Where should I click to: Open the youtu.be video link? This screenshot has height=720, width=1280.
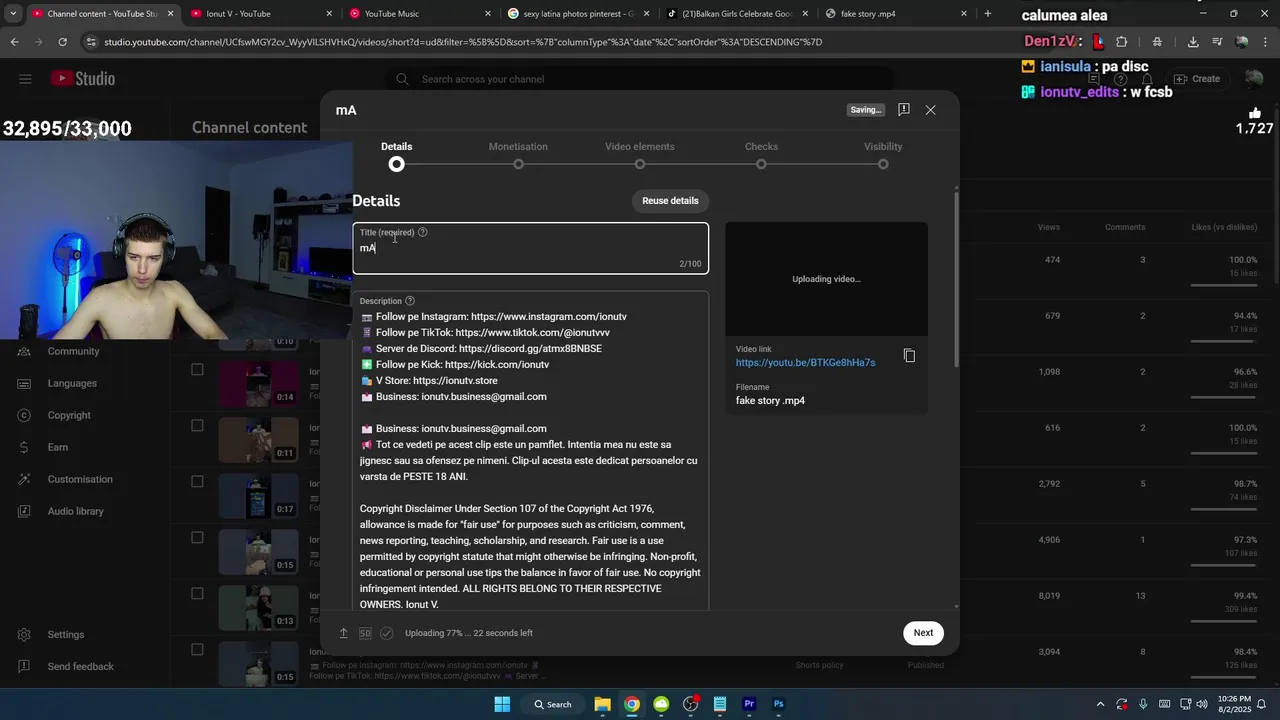805,363
